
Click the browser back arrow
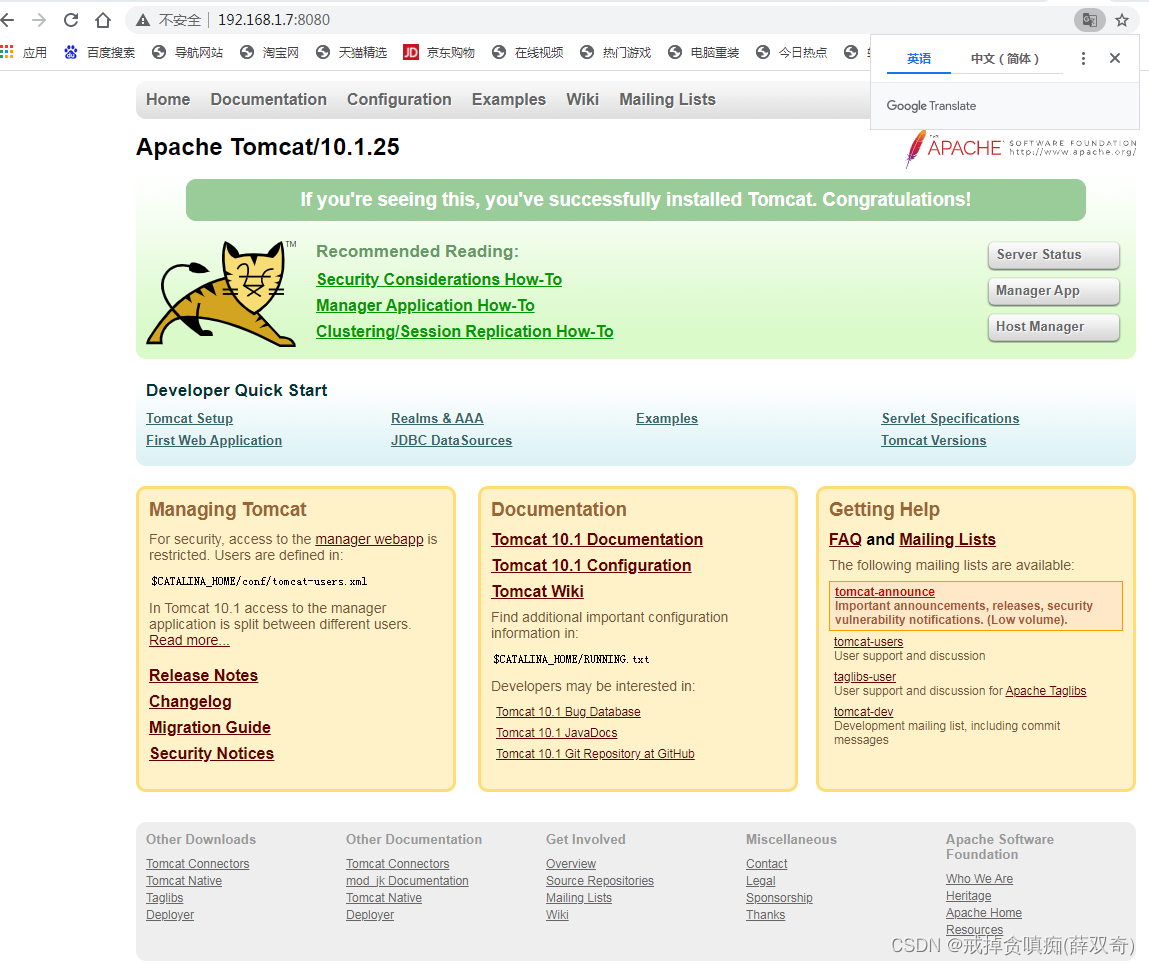coord(7,20)
